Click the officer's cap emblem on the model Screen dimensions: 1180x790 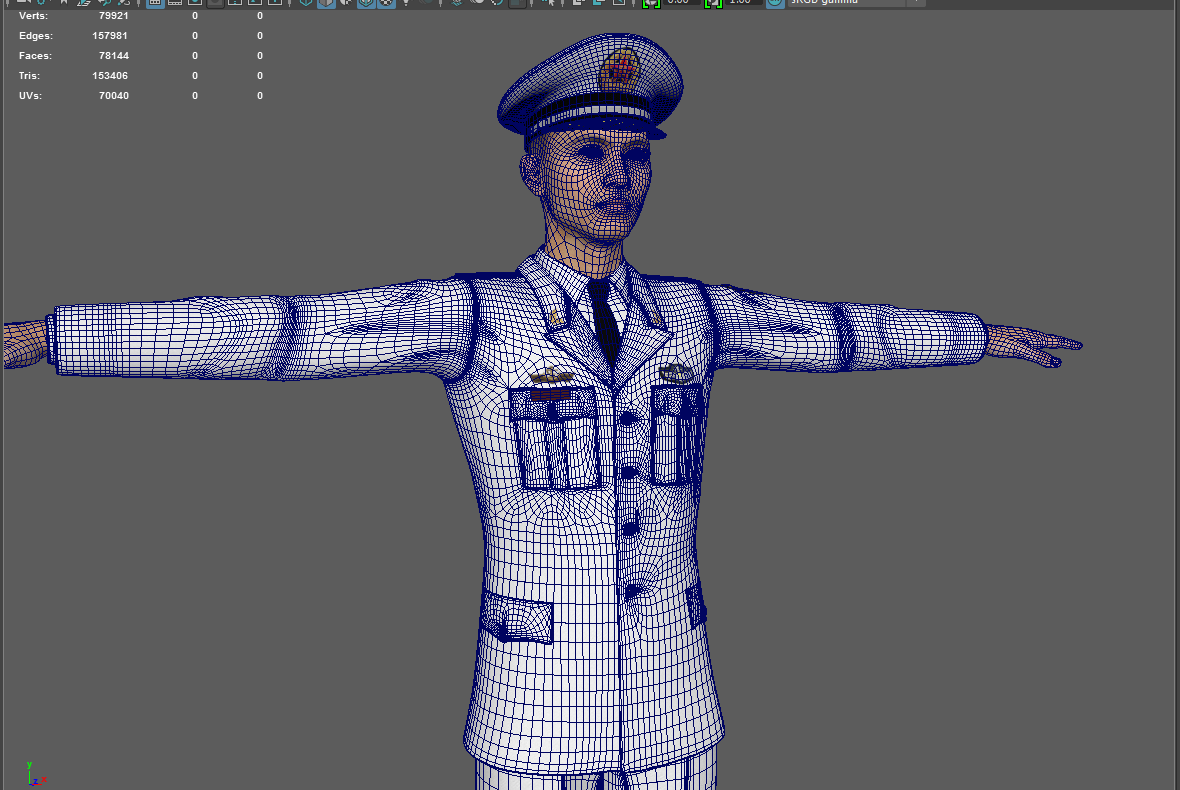tap(617, 70)
